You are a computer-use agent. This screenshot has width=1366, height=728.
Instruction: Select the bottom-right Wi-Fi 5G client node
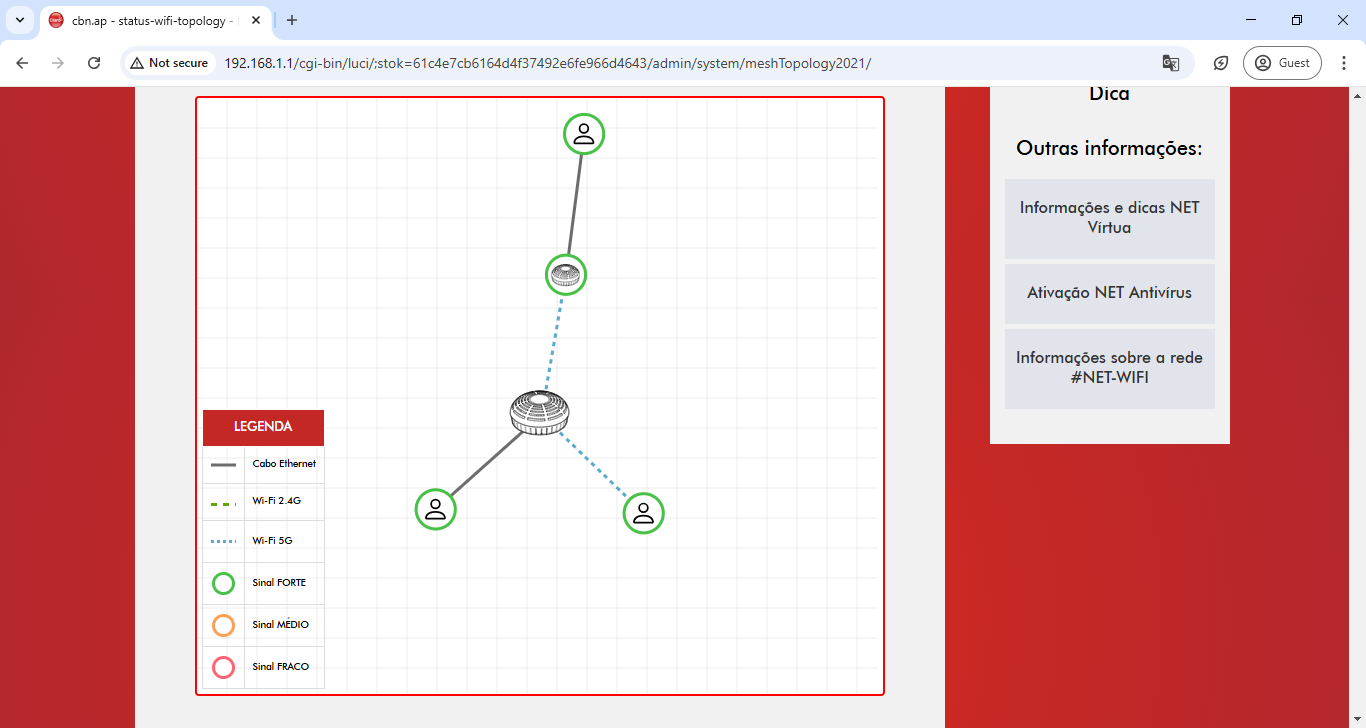click(x=644, y=513)
